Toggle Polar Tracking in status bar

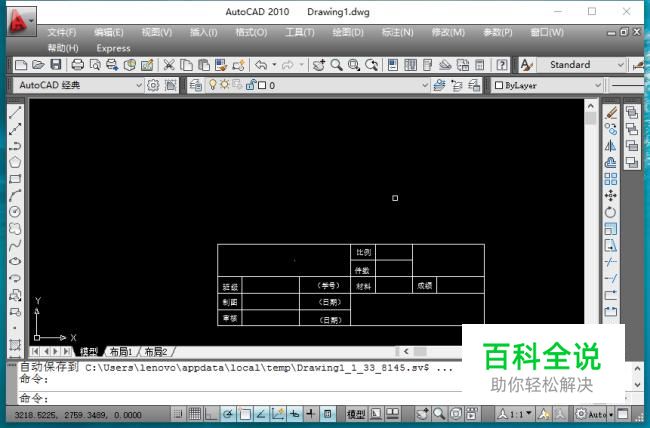[228, 413]
